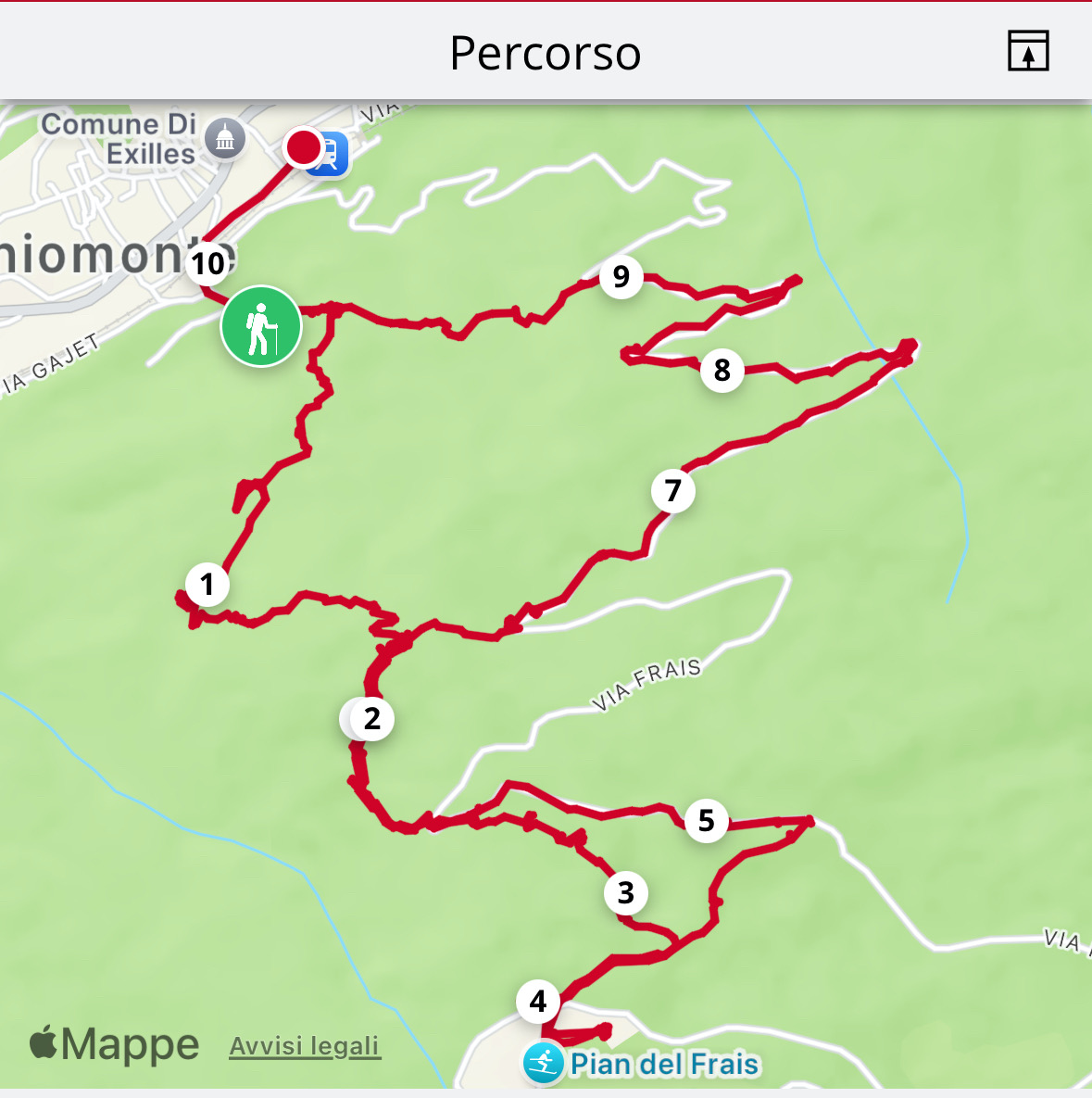Tap the red route end point dot

(x=303, y=147)
